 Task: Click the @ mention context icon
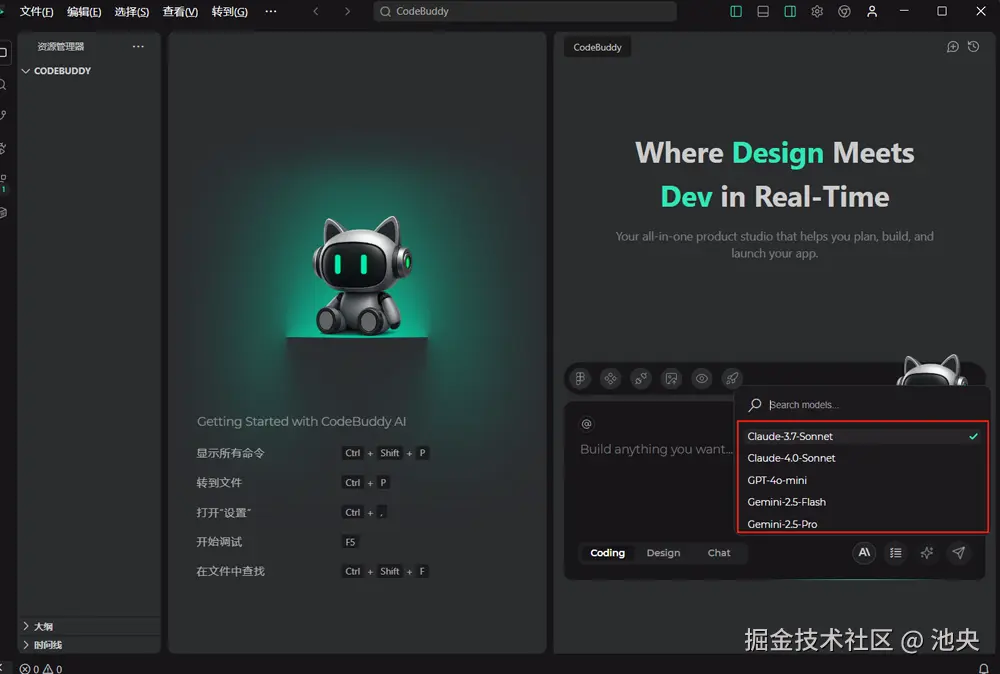click(587, 424)
